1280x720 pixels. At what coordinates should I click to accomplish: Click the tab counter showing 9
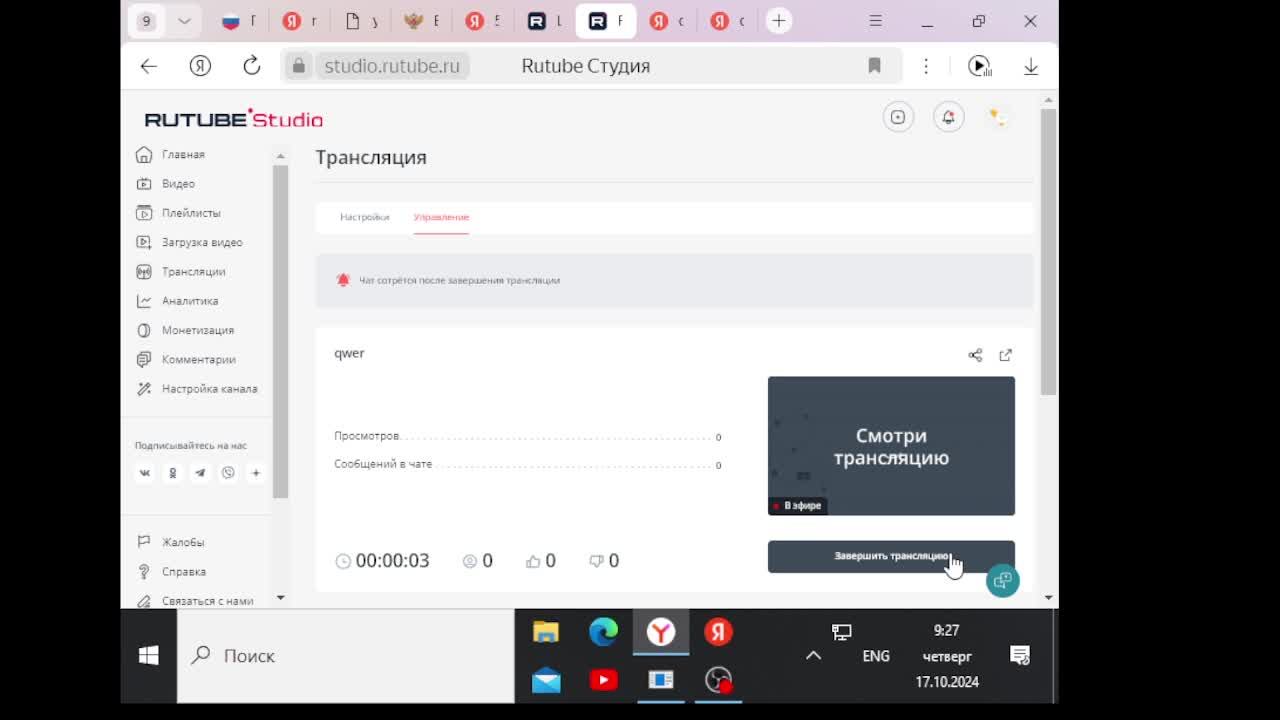147,21
